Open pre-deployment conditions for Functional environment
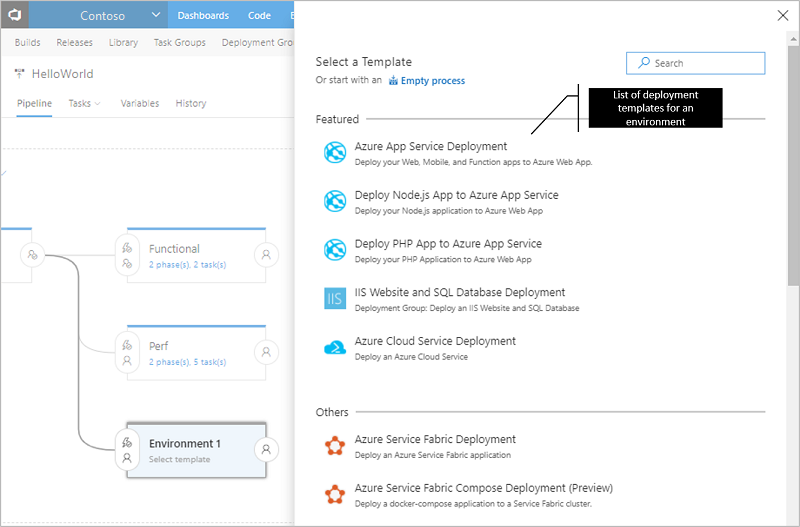This screenshot has width=800, height=527. coord(127,255)
